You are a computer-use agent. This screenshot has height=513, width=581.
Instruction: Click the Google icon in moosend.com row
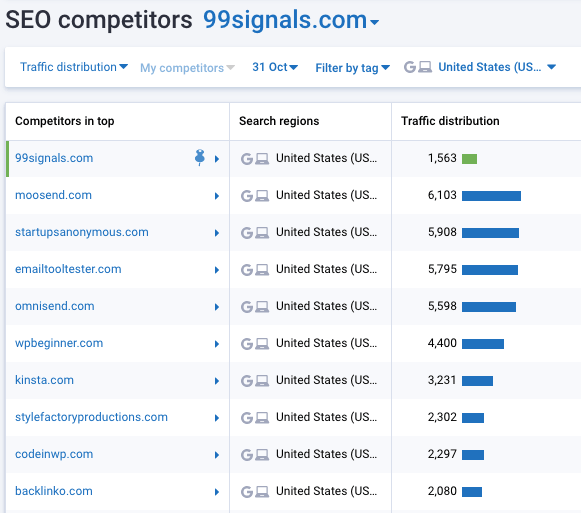click(247, 196)
